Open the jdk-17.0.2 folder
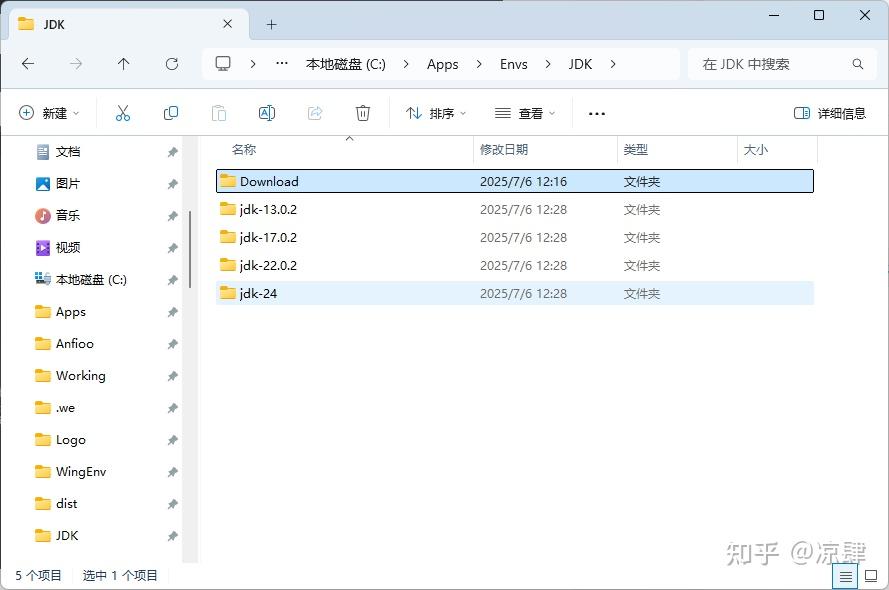 coord(267,237)
